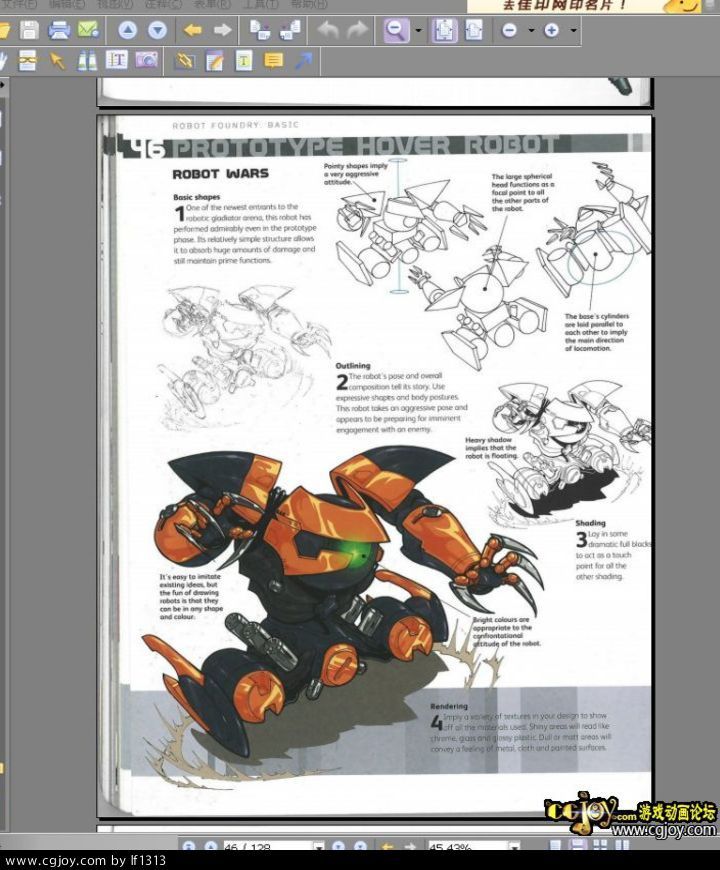
Task: Open the folder icon to open file
Action: pyautogui.click(x=4, y=30)
